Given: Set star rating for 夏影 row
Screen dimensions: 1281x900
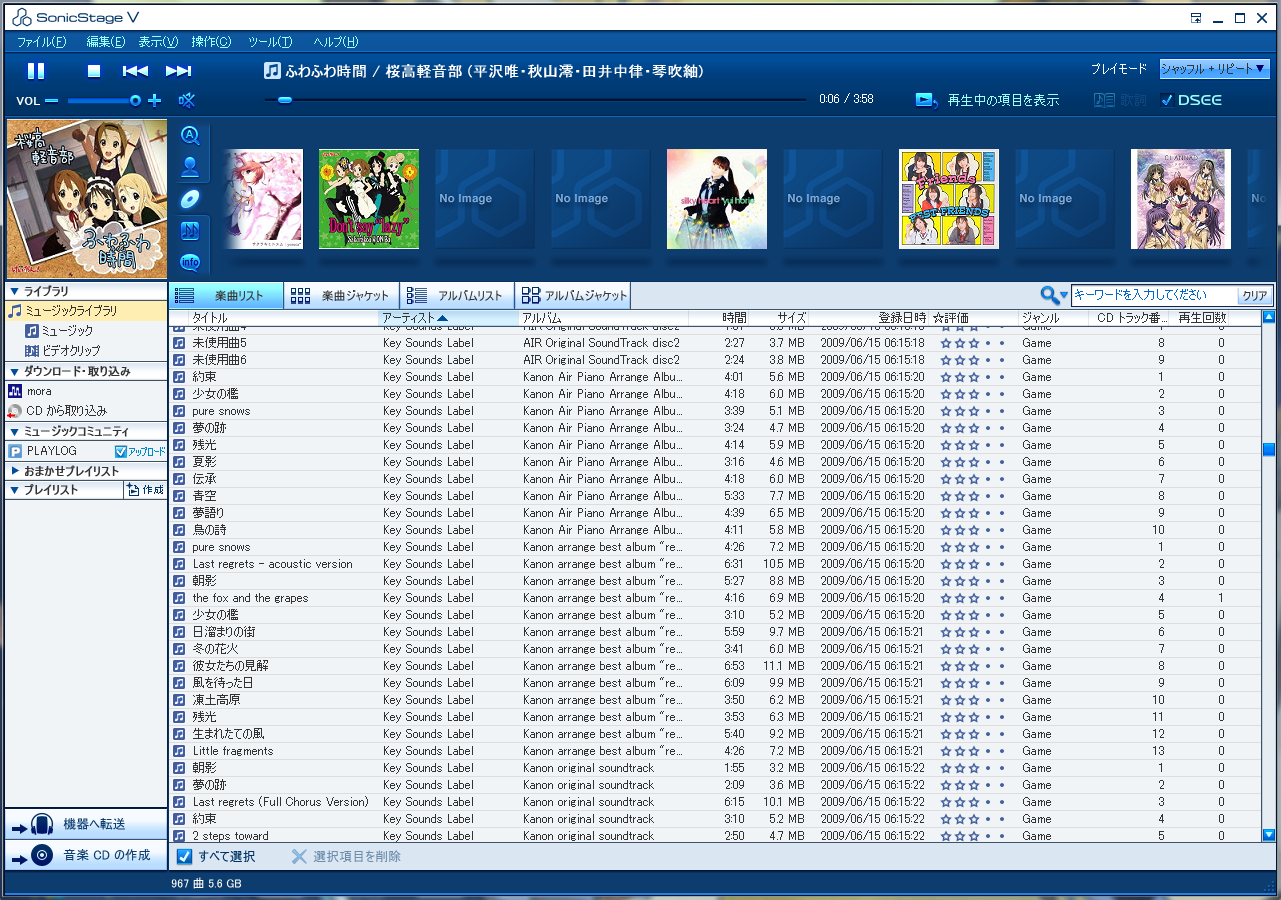Looking at the screenshot, I should click(x=973, y=462).
